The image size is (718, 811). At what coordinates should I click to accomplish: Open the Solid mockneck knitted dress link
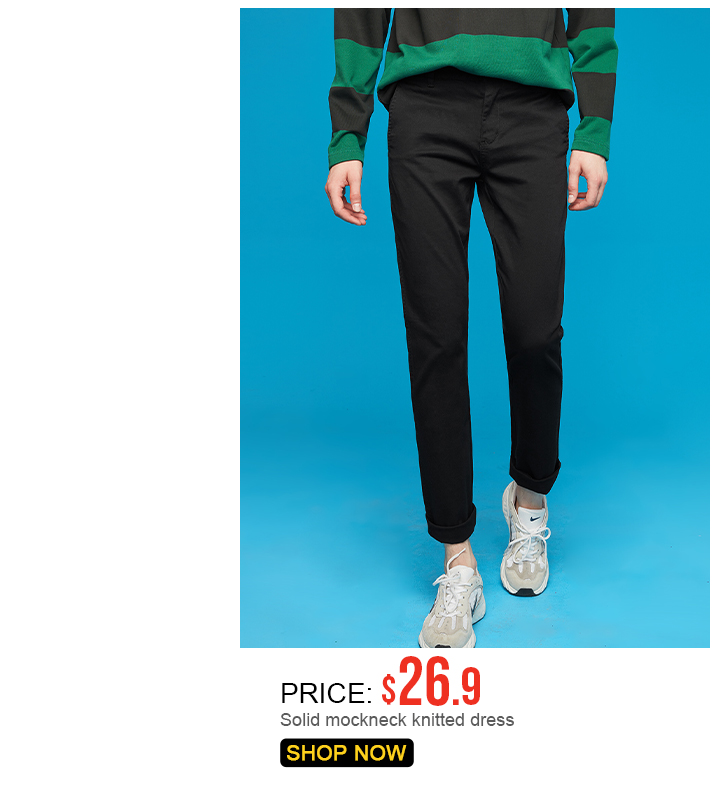point(397,719)
